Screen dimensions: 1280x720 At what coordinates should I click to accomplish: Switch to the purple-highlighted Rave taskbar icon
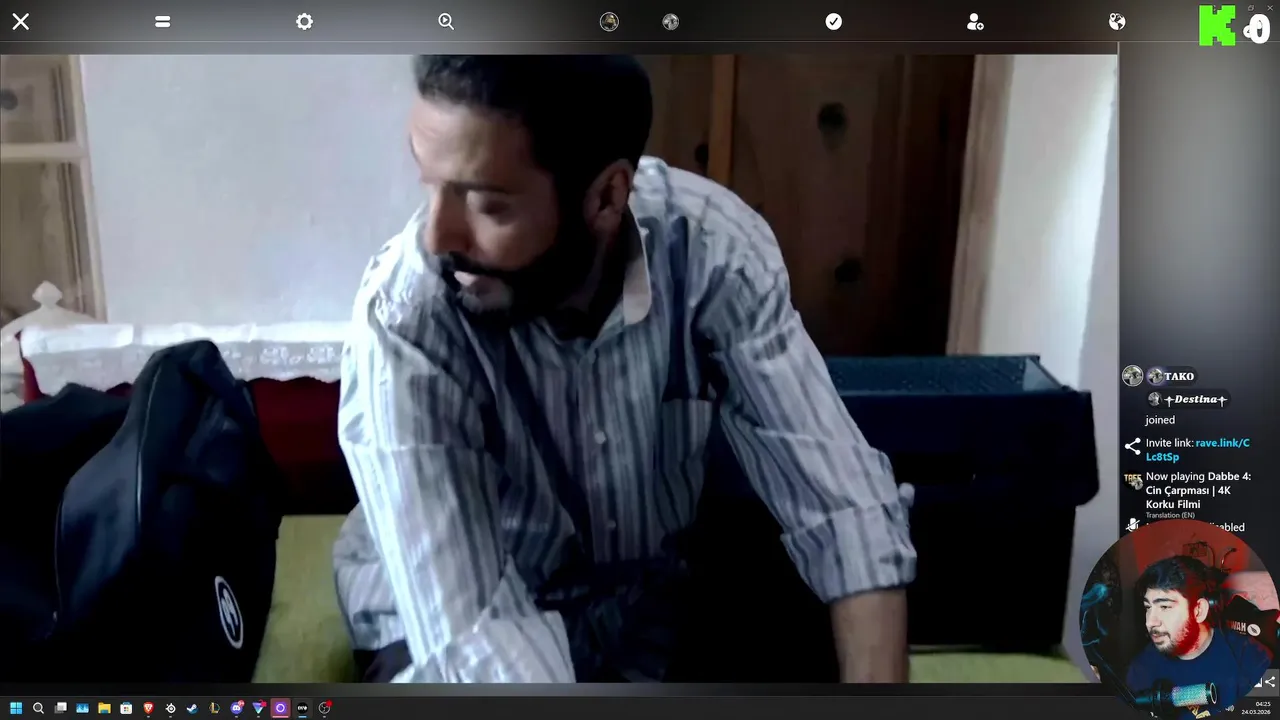click(x=280, y=708)
